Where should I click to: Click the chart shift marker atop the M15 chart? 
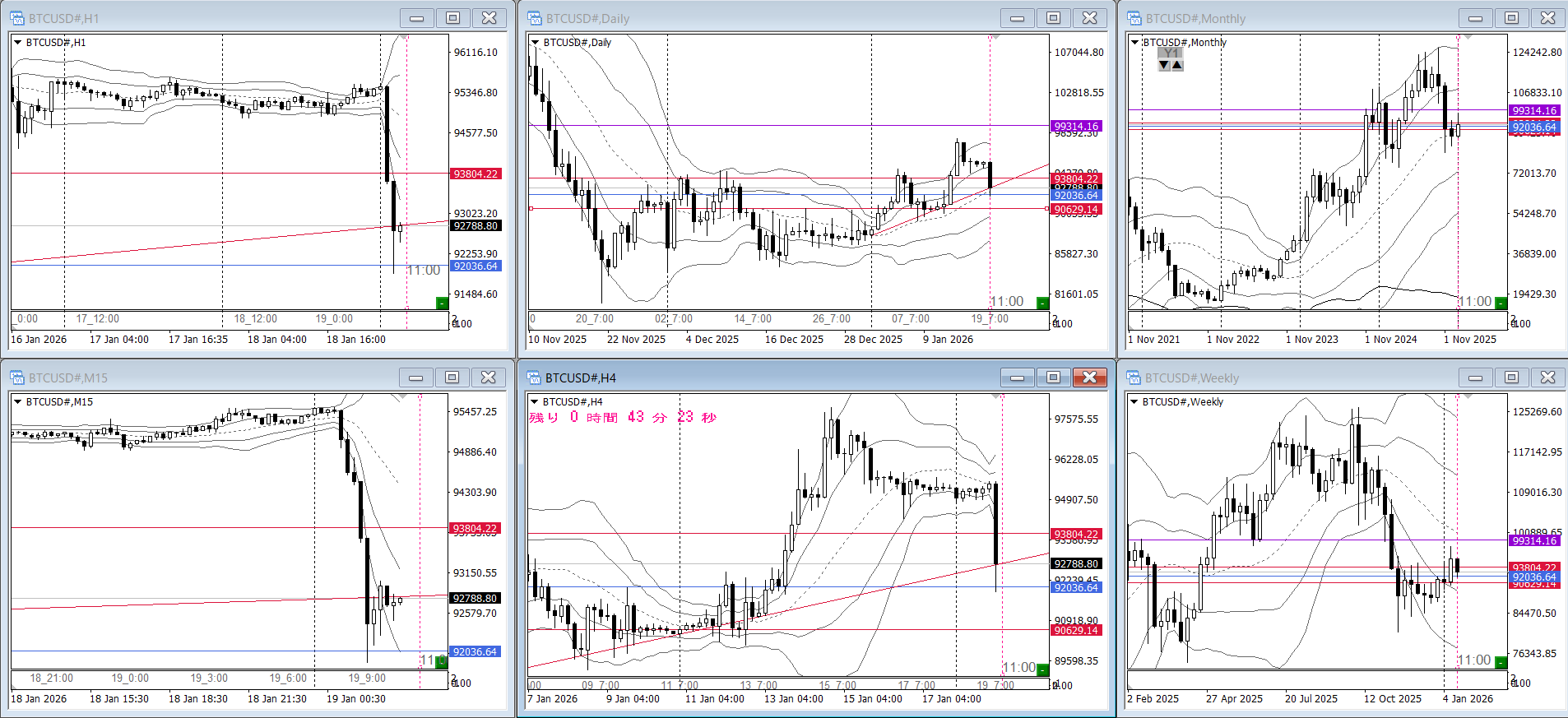pos(401,397)
